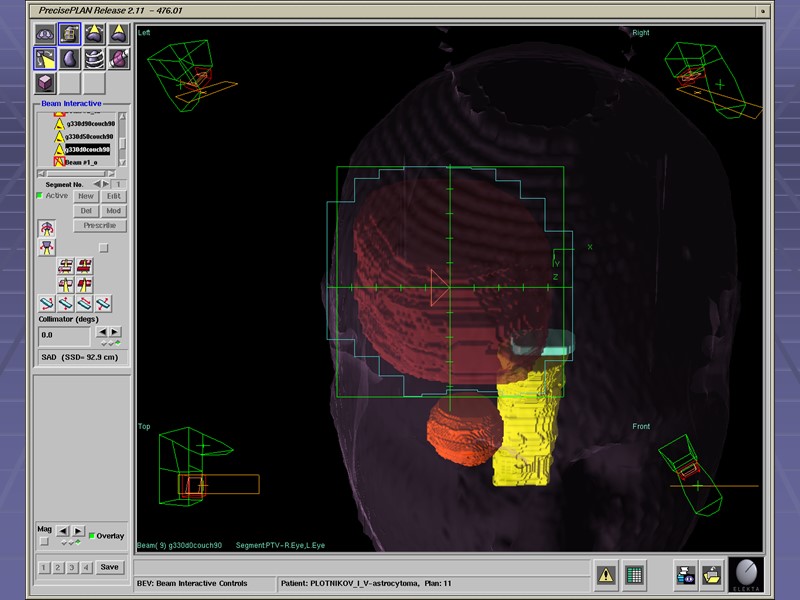The width and height of the screenshot is (800, 600).
Task: Click the third couch movement icon
Action: [x=85, y=304]
